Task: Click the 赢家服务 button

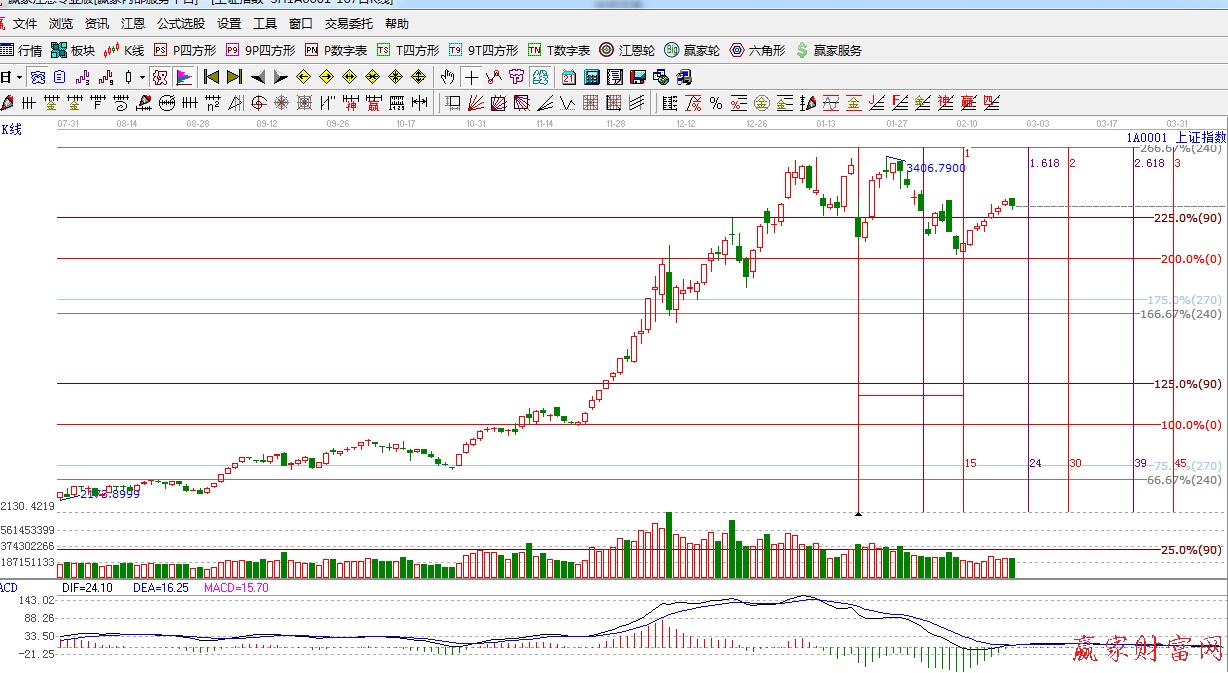Action: (x=828, y=50)
